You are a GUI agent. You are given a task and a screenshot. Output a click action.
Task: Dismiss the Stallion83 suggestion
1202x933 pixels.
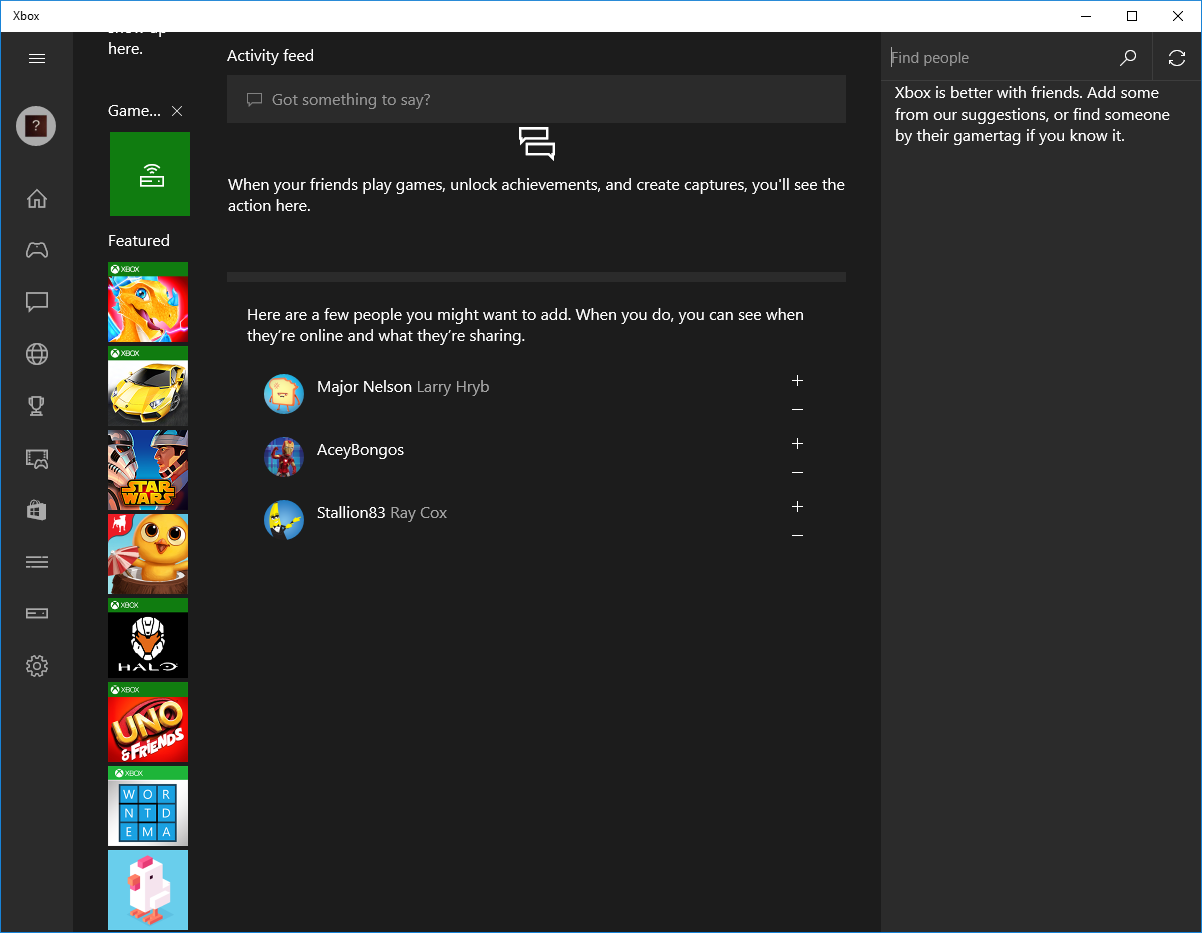(x=797, y=536)
